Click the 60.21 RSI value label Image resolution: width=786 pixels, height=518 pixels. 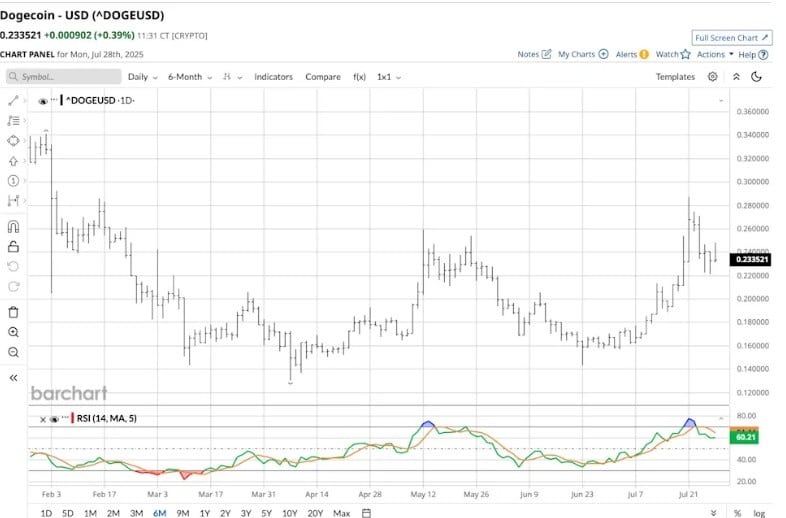pyautogui.click(x=745, y=437)
